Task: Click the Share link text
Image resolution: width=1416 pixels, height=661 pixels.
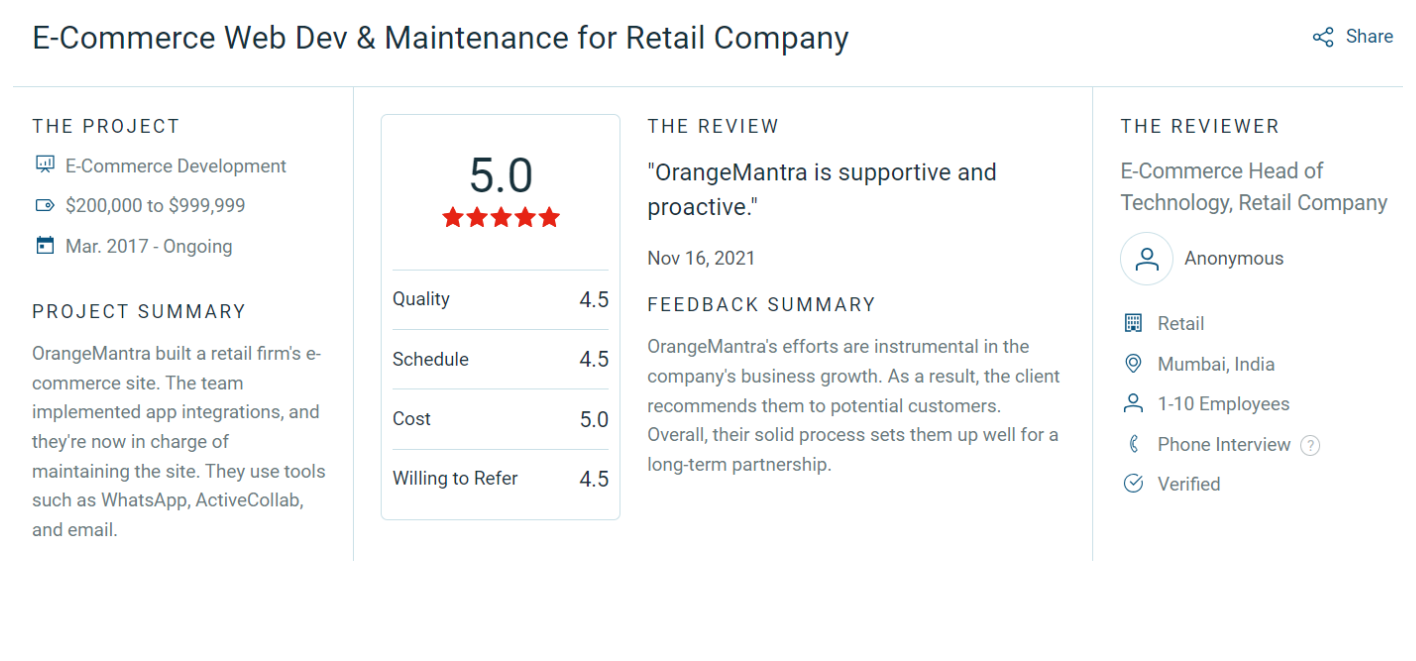Action: (x=1369, y=37)
